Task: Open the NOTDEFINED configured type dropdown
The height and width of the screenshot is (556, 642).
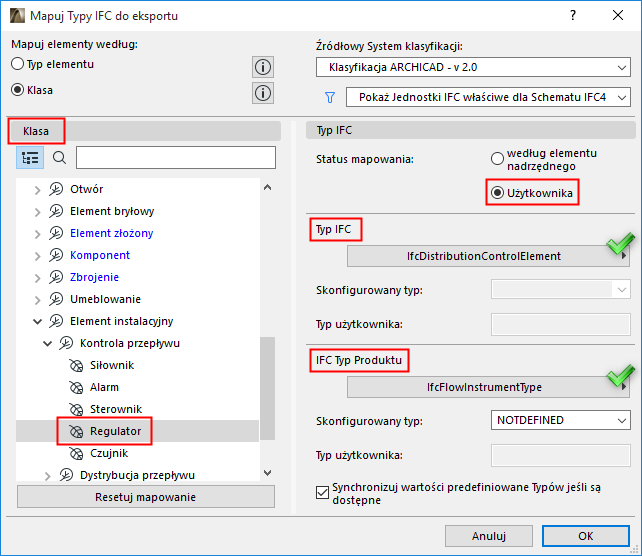Action: [x=561, y=420]
